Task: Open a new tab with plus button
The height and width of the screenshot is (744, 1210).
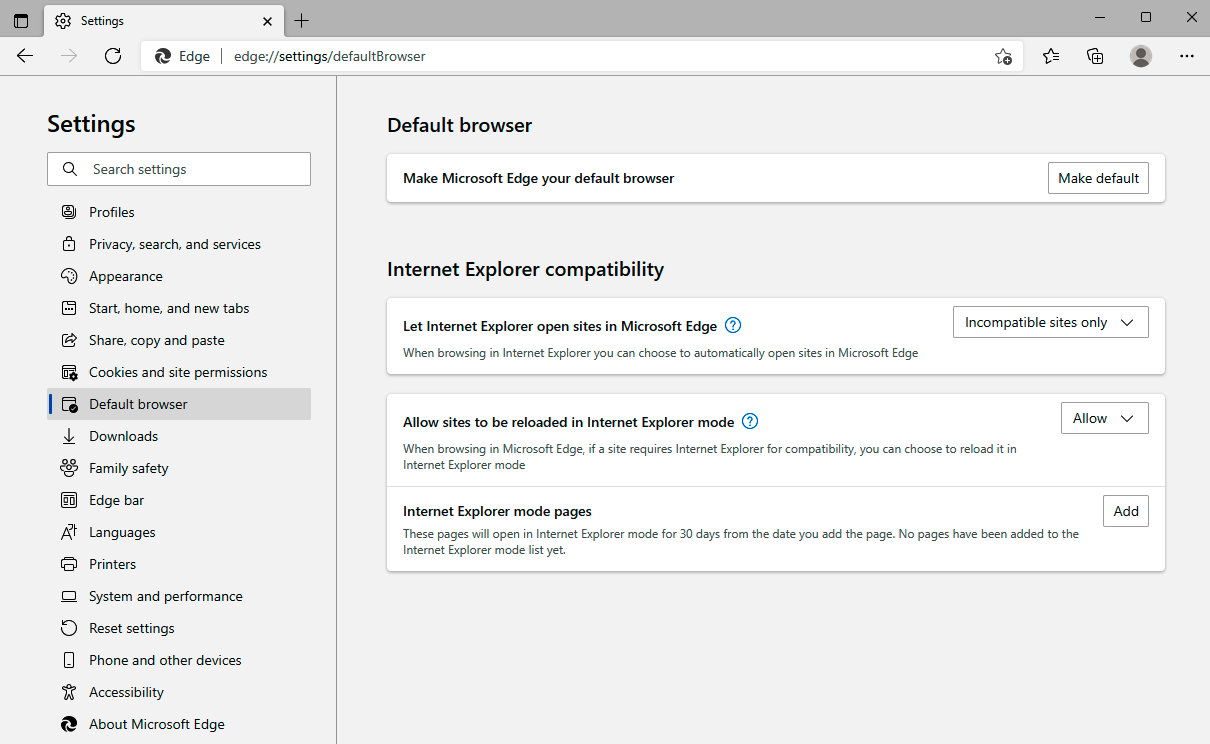Action: (302, 20)
